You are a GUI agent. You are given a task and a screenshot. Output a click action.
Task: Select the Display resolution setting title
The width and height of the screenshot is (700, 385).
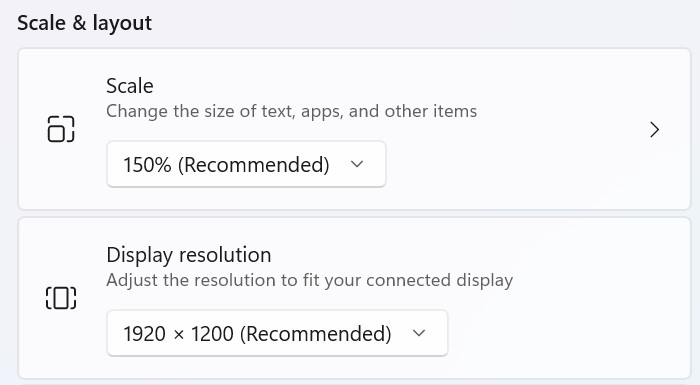(188, 255)
